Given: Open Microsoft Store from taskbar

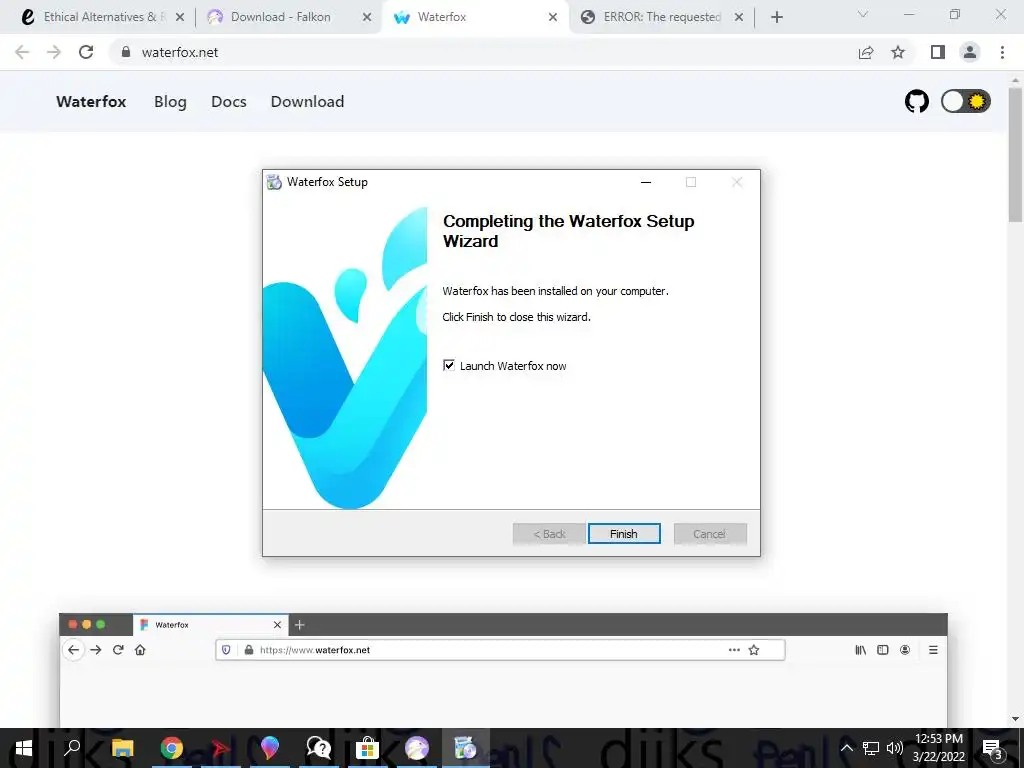Looking at the screenshot, I should (368, 748).
